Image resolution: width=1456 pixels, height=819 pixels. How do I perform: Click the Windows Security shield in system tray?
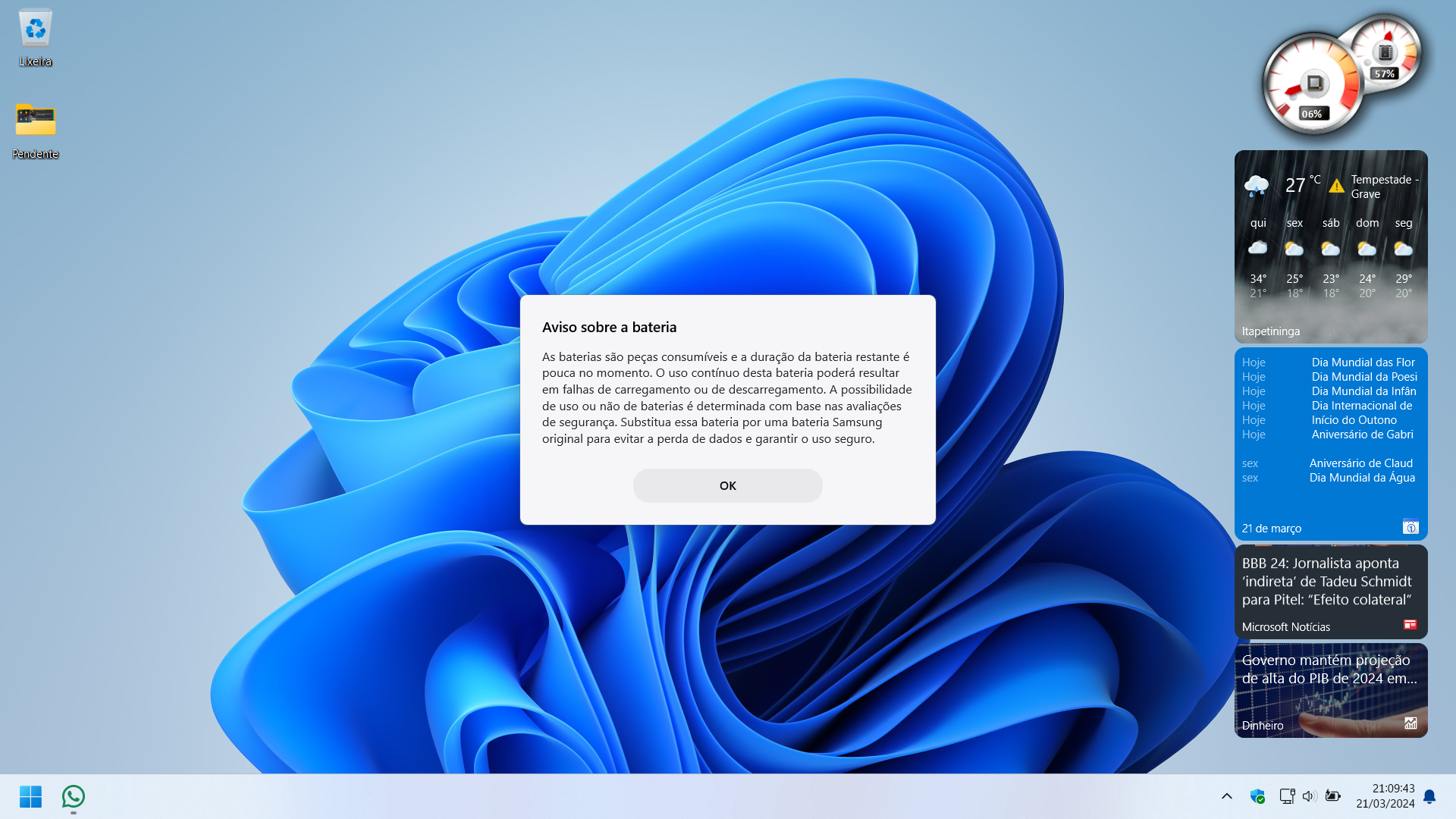coord(1258,797)
